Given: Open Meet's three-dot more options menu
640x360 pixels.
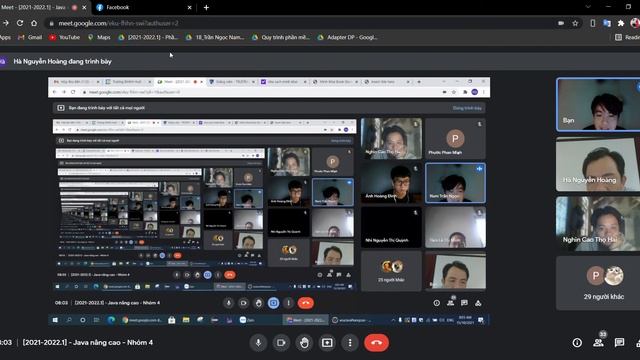Looking at the screenshot, I should pyautogui.click(x=350, y=342).
